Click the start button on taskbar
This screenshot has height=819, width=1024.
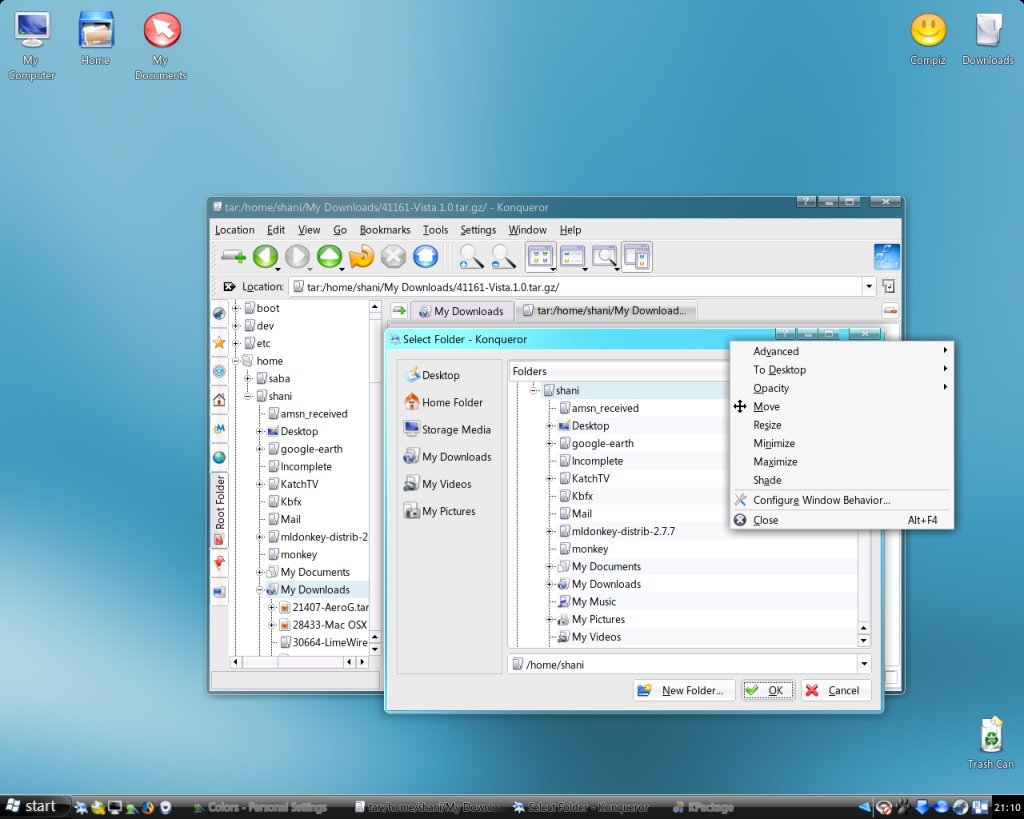(33, 807)
